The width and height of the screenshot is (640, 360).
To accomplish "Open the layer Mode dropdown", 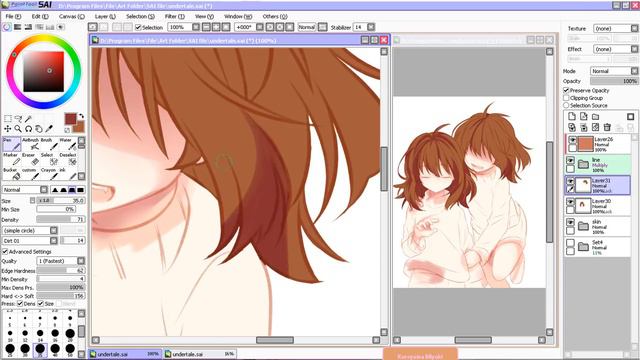I will pyautogui.click(x=614, y=71).
